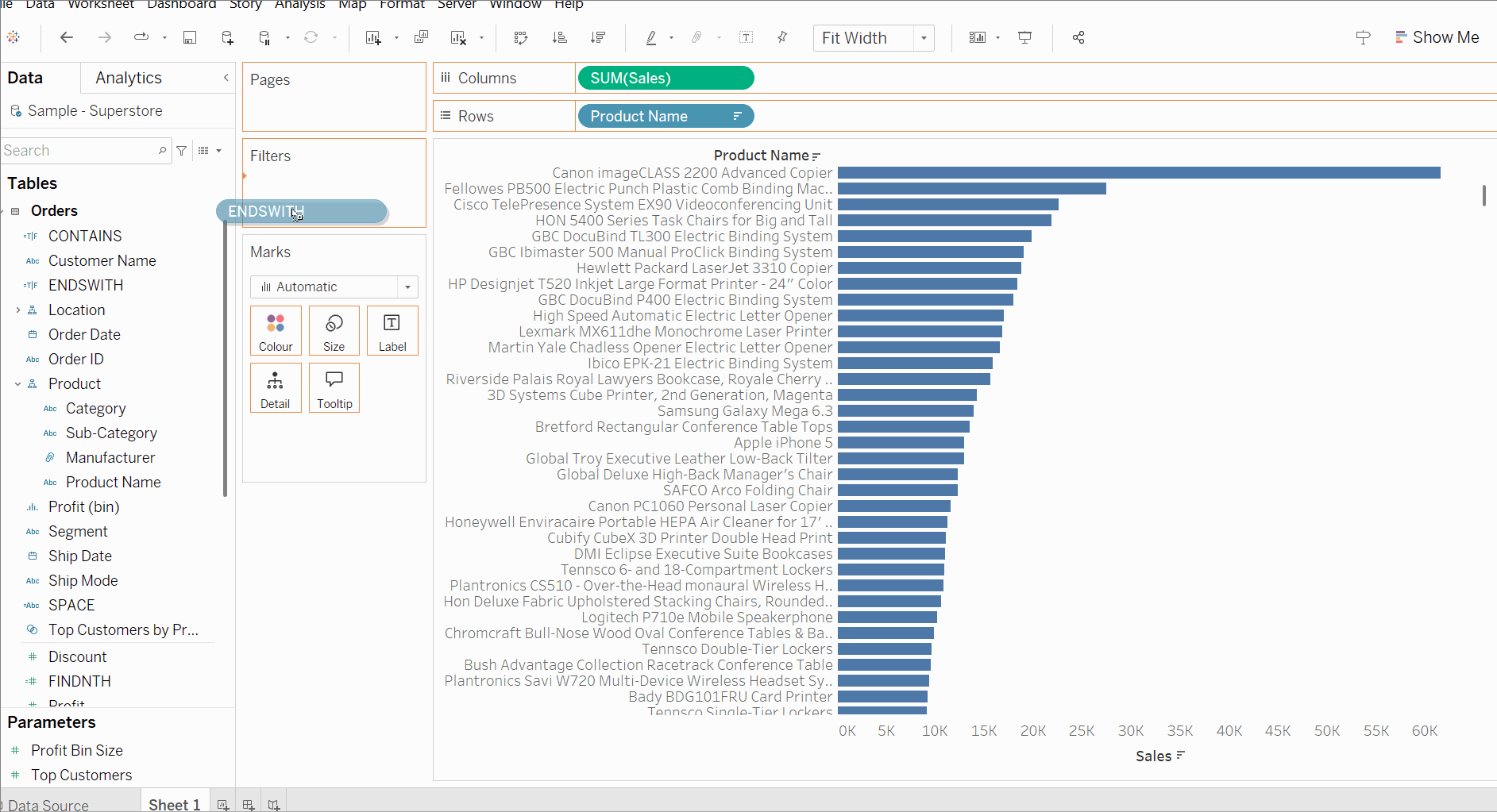Click the Search field in Data pane
Viewport: 1497px width, 812px height.
point(79,151)
